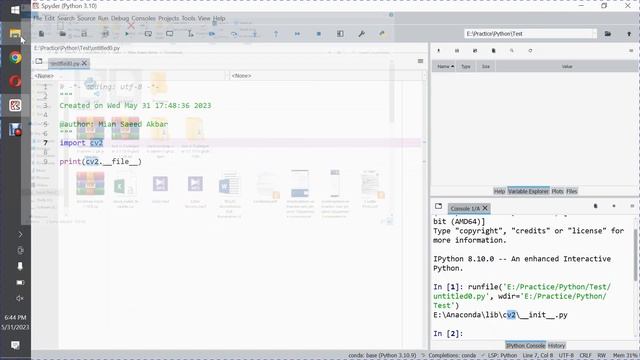Open the Consoles menu
Viewport: 640px width, 360px height.
pyautogui.click(x=143, y=18)
